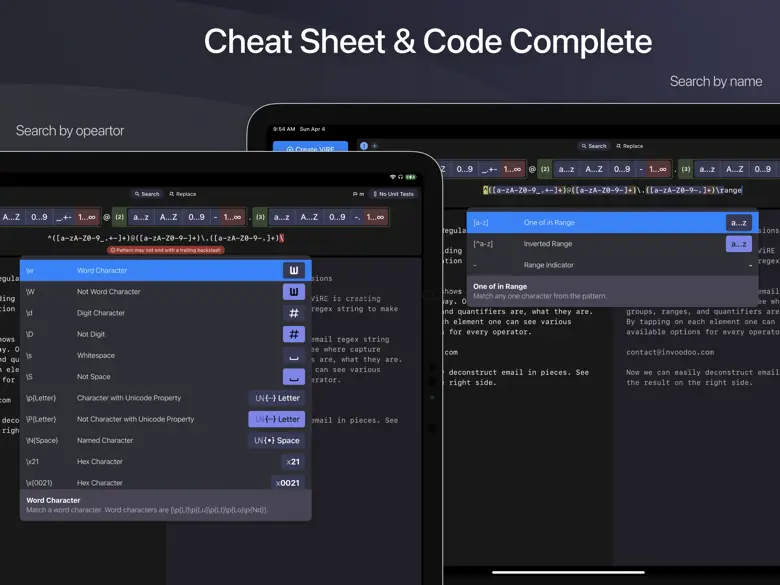Image resolution: width=780 pixels, height=585 pixels.
Task: Select 'Range Indicator' suggestion on back iPad
Action: tap(612, 265)
